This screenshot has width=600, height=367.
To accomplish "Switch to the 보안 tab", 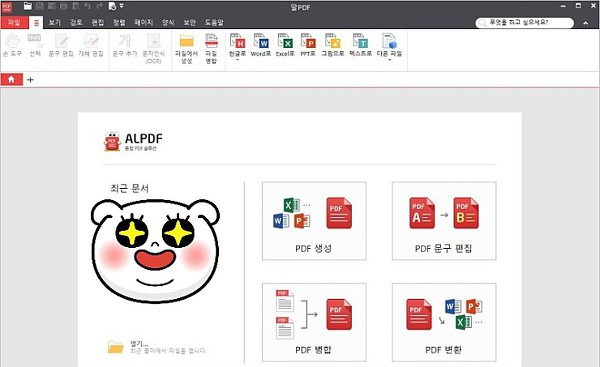I will click(x=189, y=22).
